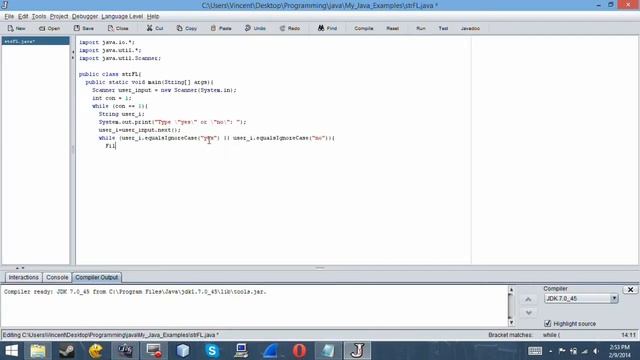Open the blue shark fin app in the taskbar
The image size is (640, 360).
tap(270, 351)
